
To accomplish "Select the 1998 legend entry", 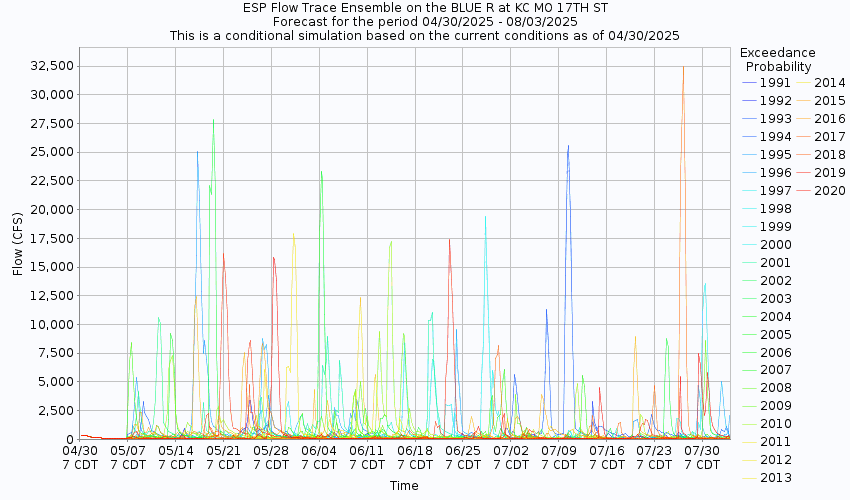I will click(x=767, y=209).
